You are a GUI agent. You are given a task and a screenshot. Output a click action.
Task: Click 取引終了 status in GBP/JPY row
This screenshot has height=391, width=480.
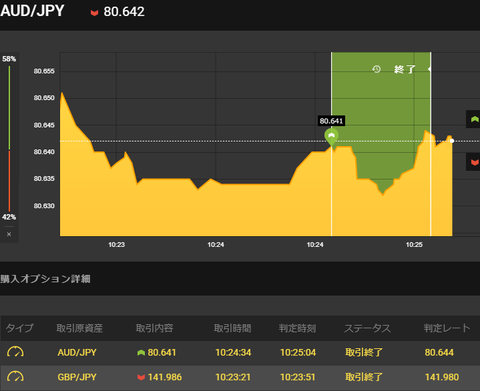(x=364, y=377)
